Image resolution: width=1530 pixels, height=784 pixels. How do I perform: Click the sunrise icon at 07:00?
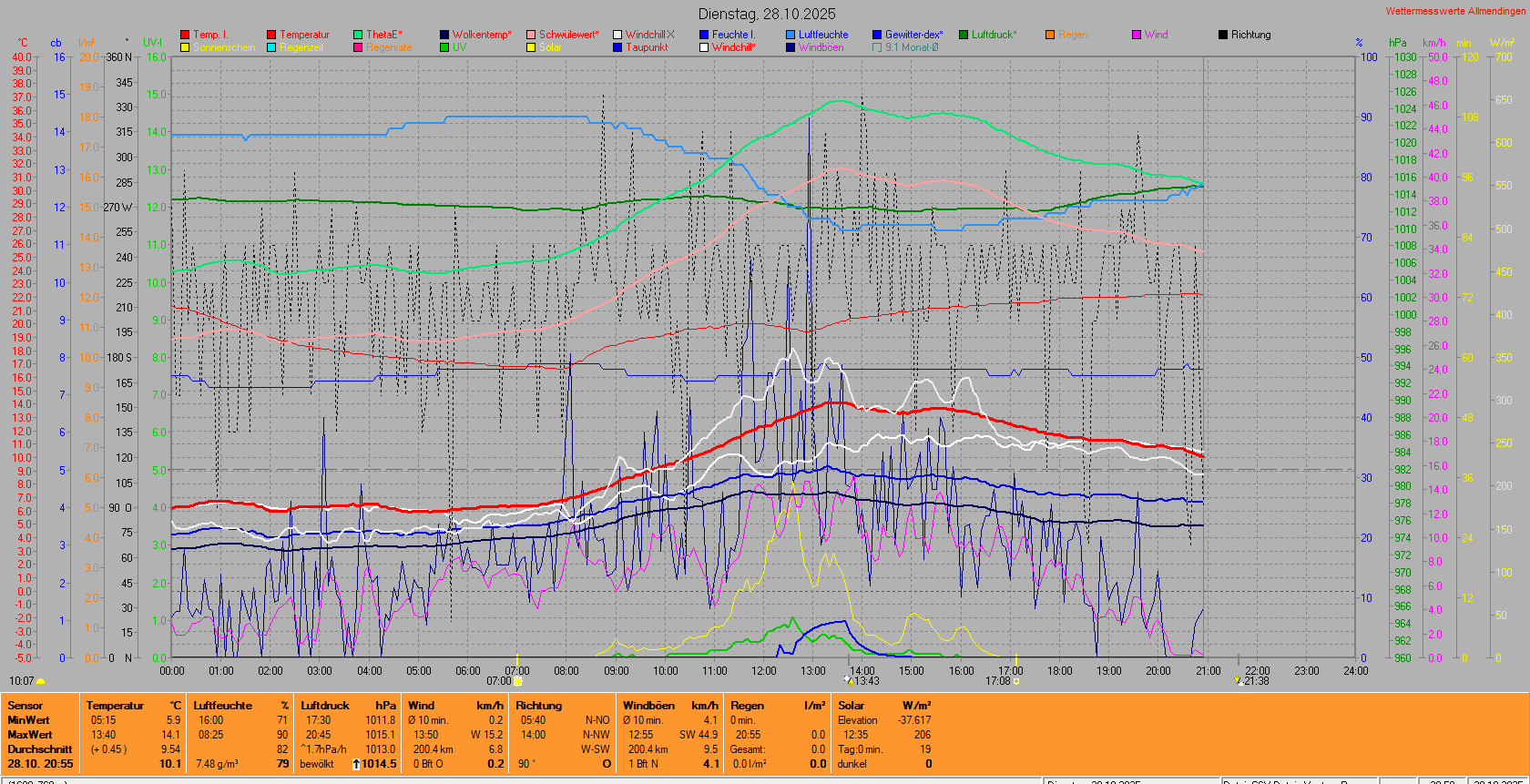[x=517, y=681]
